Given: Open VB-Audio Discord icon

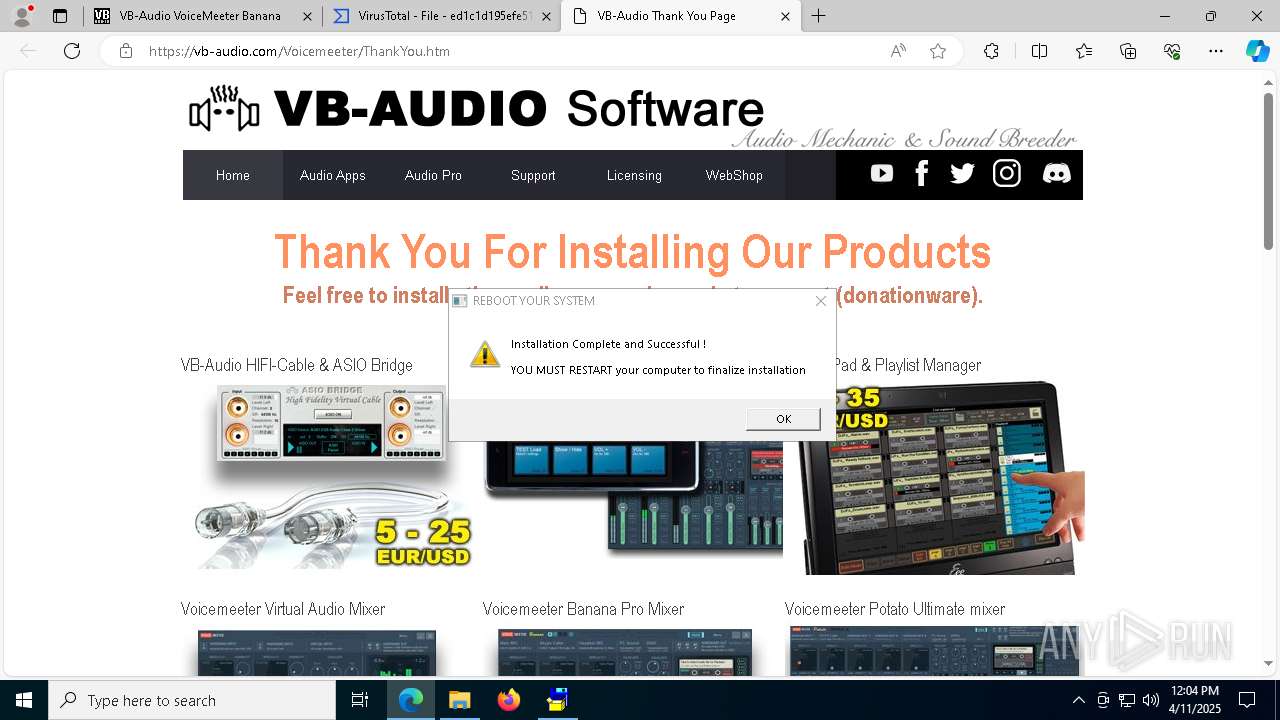Looking at the screenshot, I should coord(1056,174).
